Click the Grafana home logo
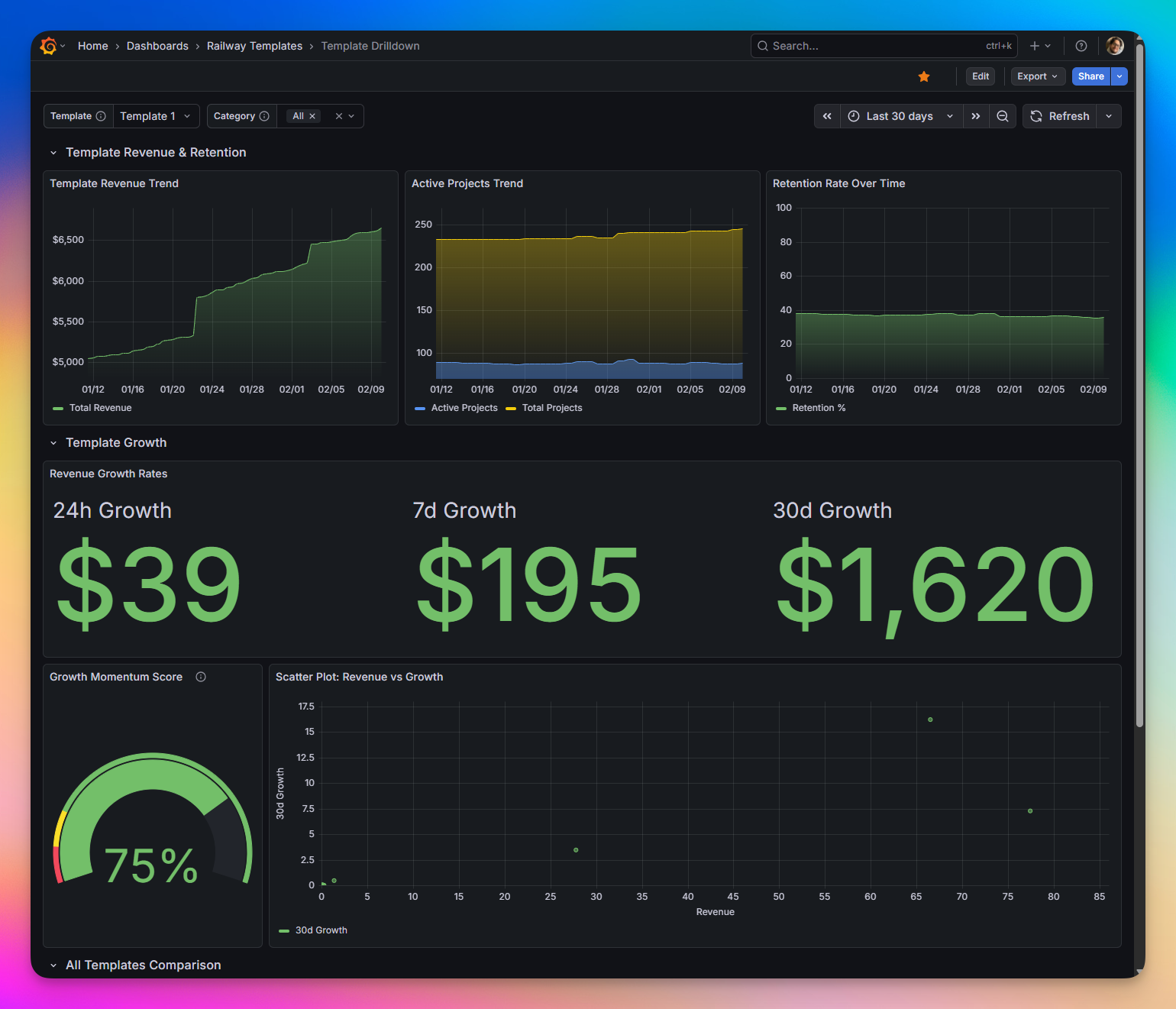The image size is (1176, 1009). 48,46
